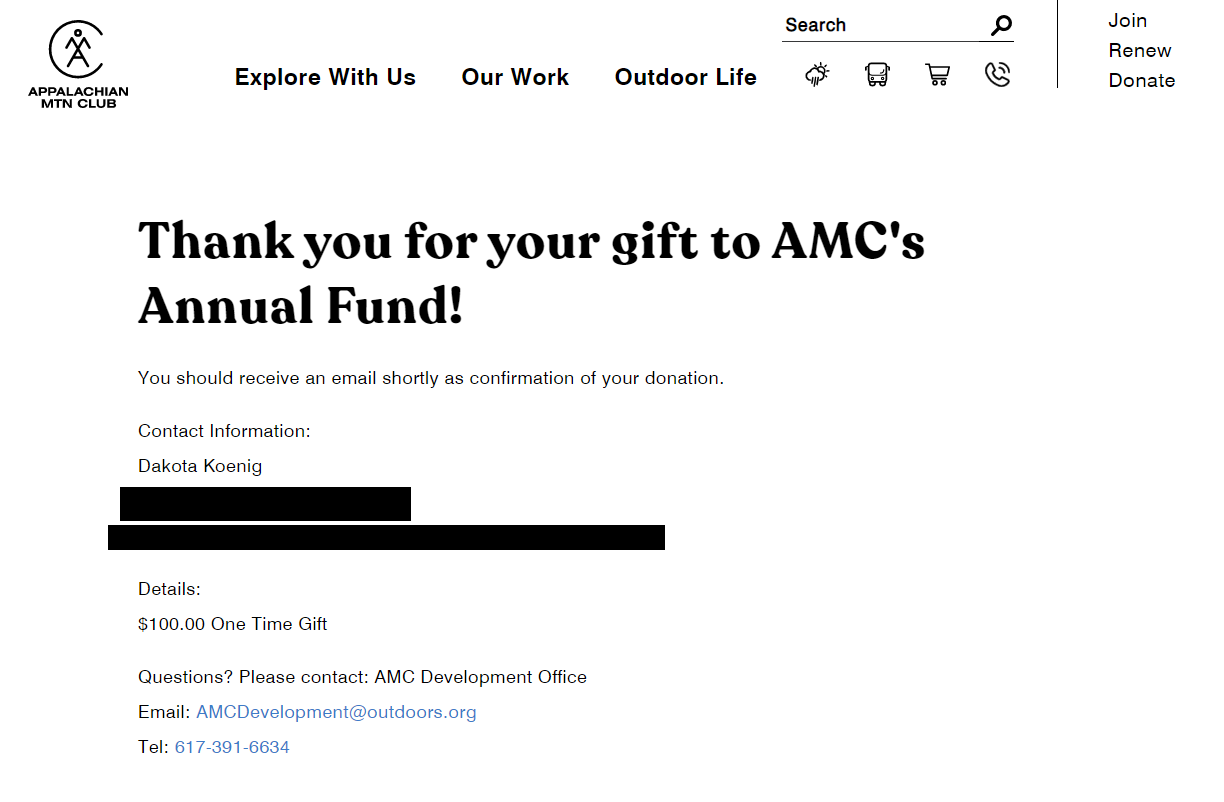Open the Outdoor Life menu

(x=686, y=77)
